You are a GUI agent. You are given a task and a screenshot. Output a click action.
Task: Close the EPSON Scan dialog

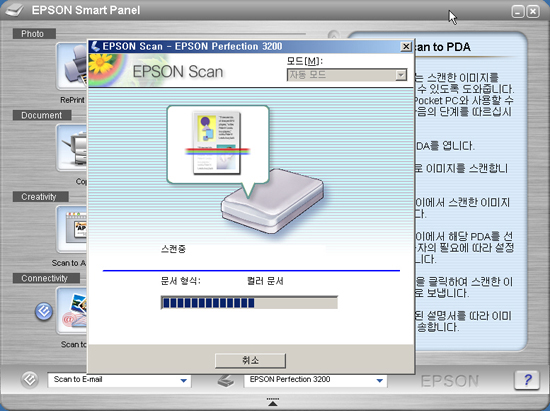(405, 46)
